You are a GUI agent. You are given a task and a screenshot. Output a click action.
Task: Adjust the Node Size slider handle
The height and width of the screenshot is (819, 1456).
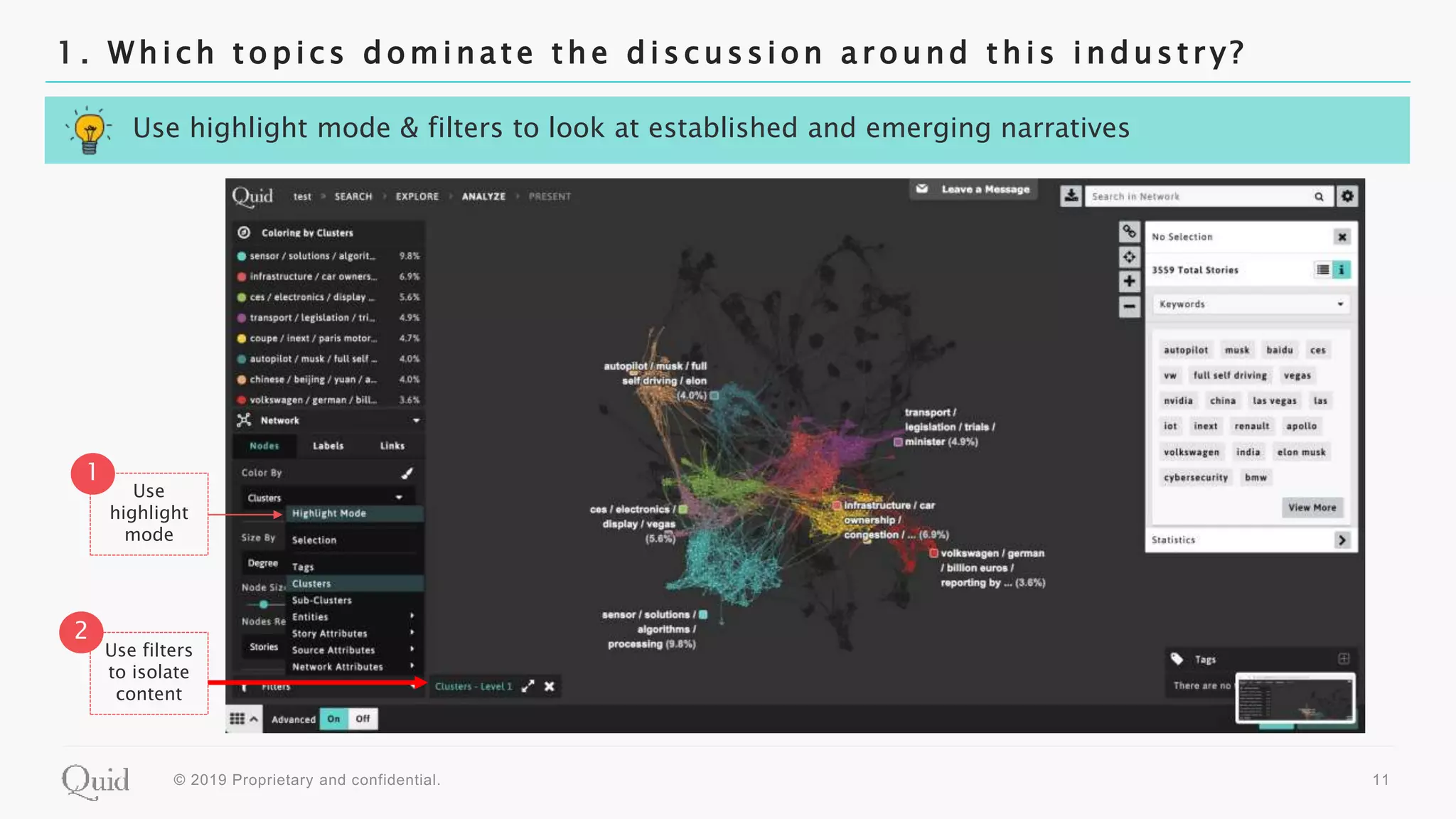pos(263,604)
